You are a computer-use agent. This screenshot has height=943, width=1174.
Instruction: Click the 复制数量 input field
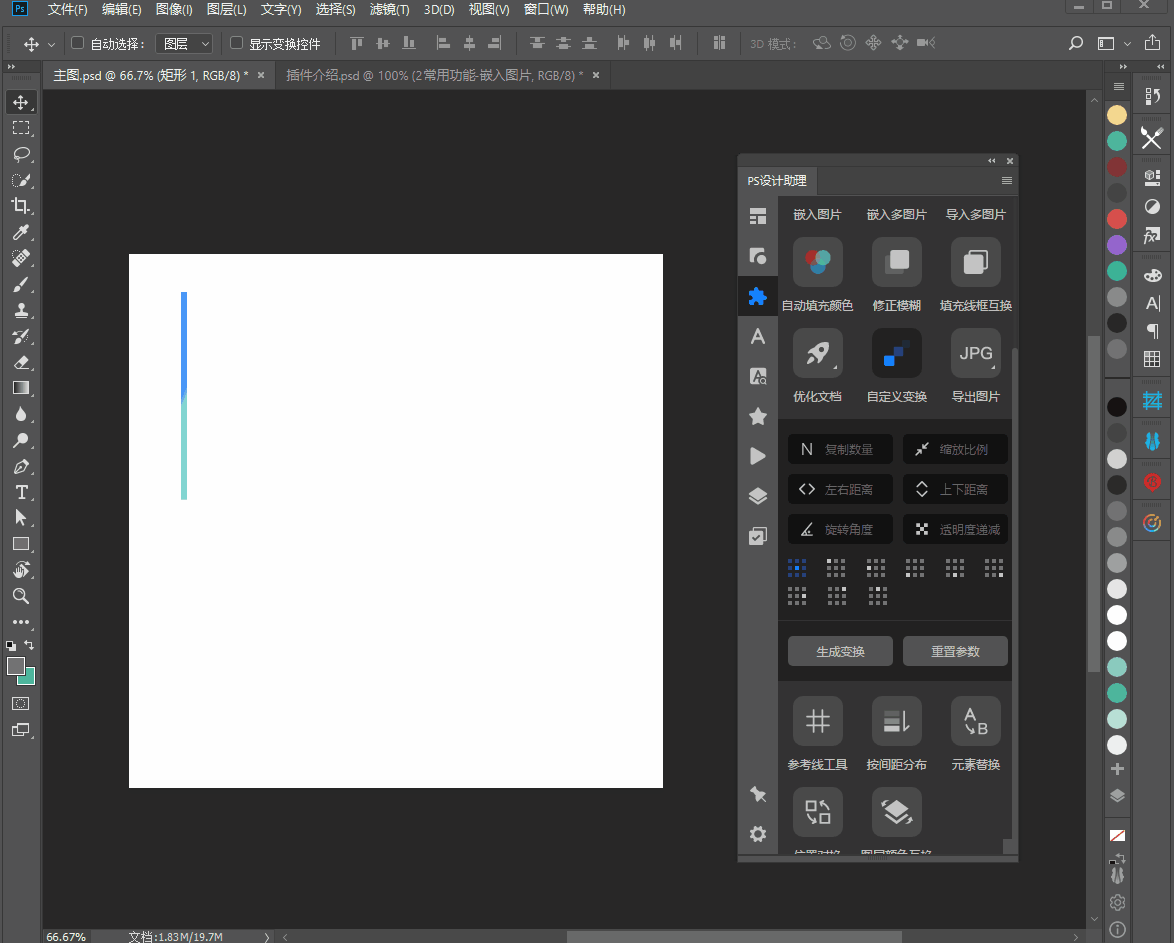click(840, 449)
